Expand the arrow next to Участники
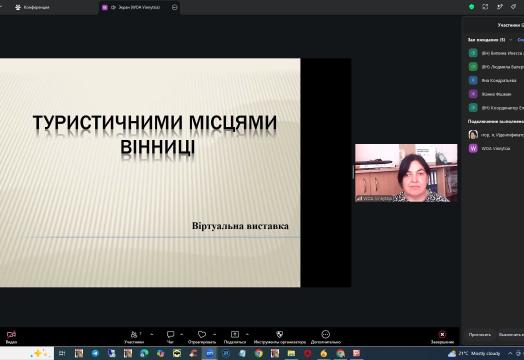 [152, 334]
